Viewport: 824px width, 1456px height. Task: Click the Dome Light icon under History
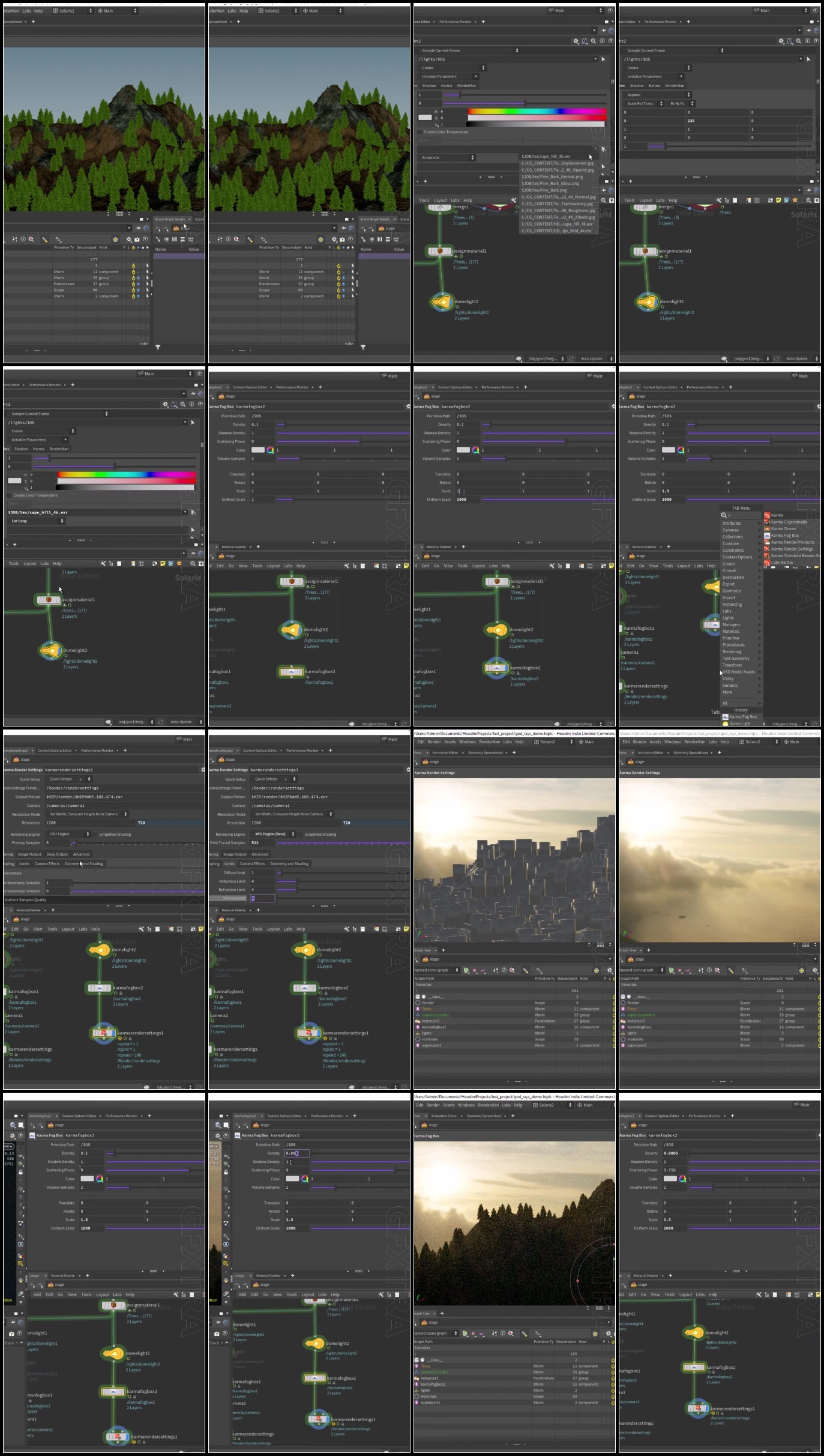(725, 723)
